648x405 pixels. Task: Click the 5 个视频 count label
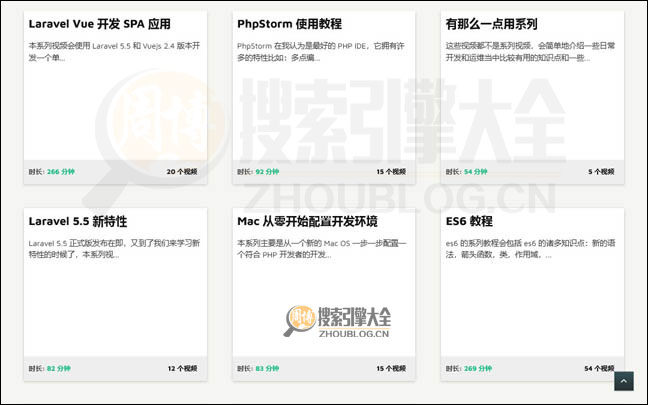(602, 172)
